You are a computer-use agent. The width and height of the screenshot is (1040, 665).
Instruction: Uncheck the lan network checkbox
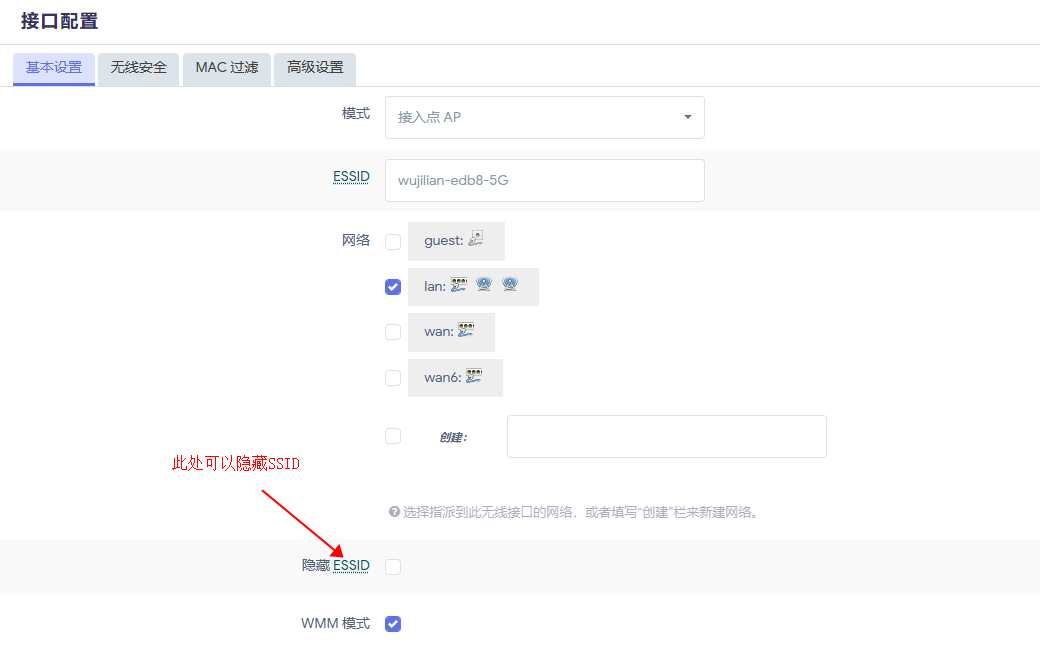click(393, 287)
